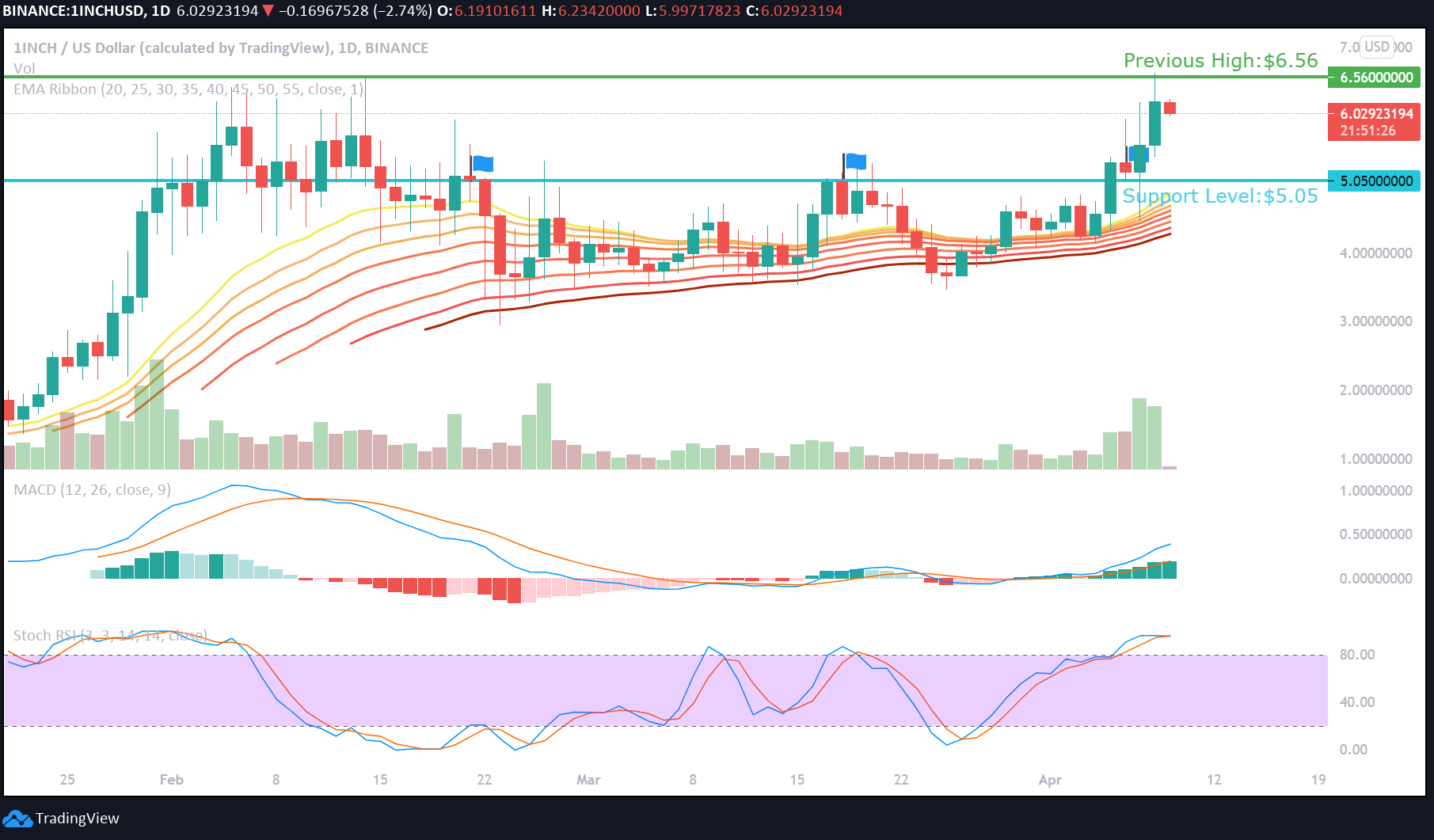Click the high value 6.23420000 in header
This screenshot has width=1434, height=840.
pos(599,11)
